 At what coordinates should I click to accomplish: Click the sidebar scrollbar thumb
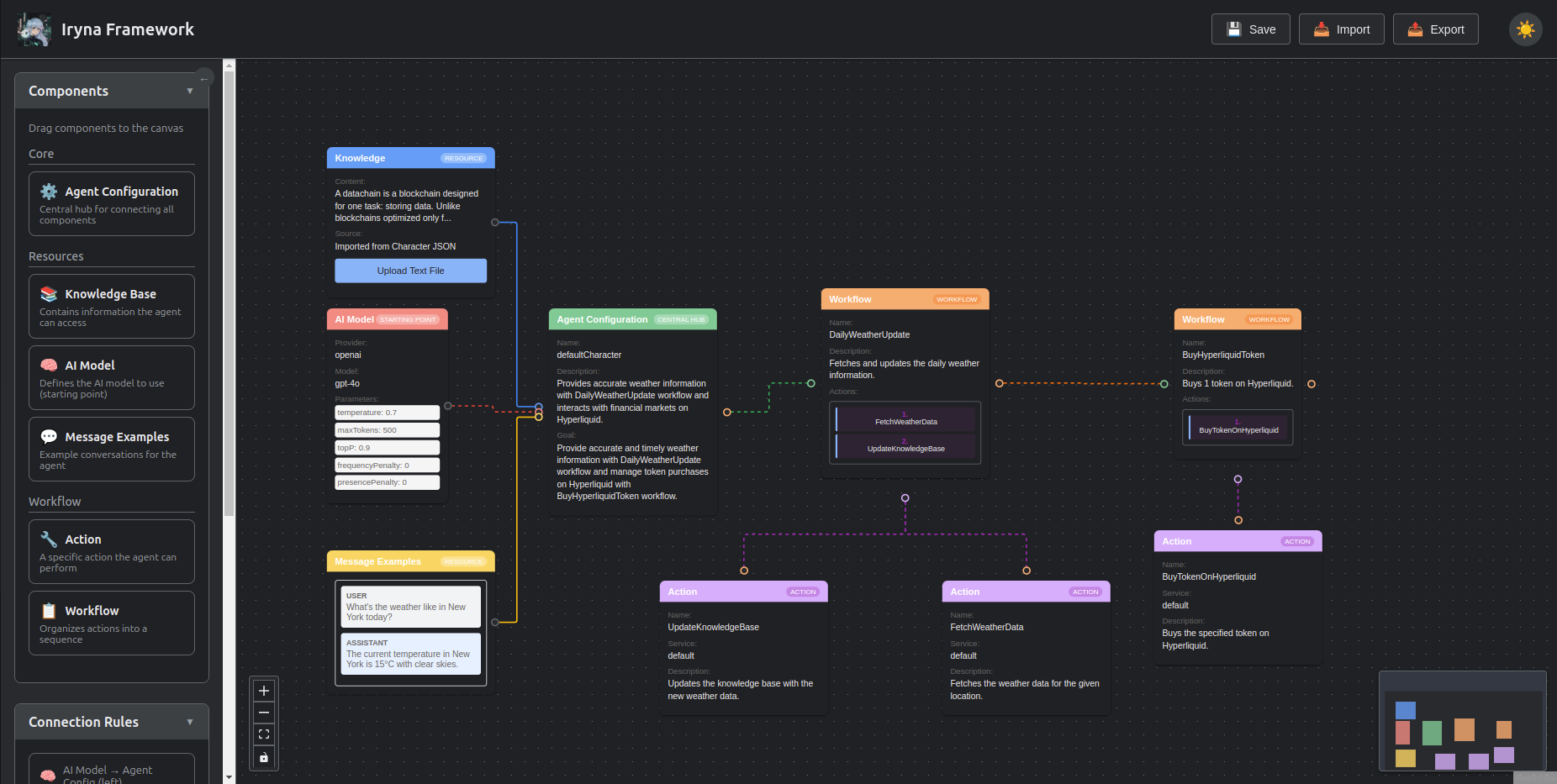tap(229, 293)
